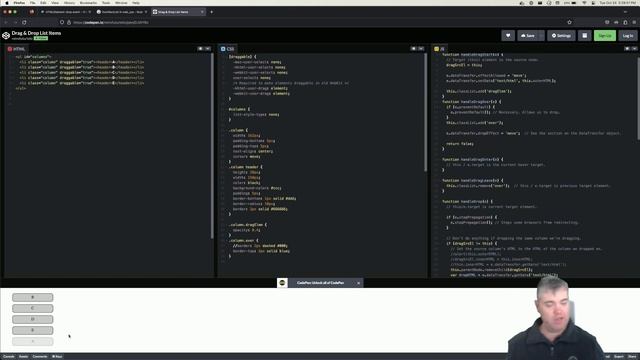Open the Assets panel

click(x=24, y=356)
